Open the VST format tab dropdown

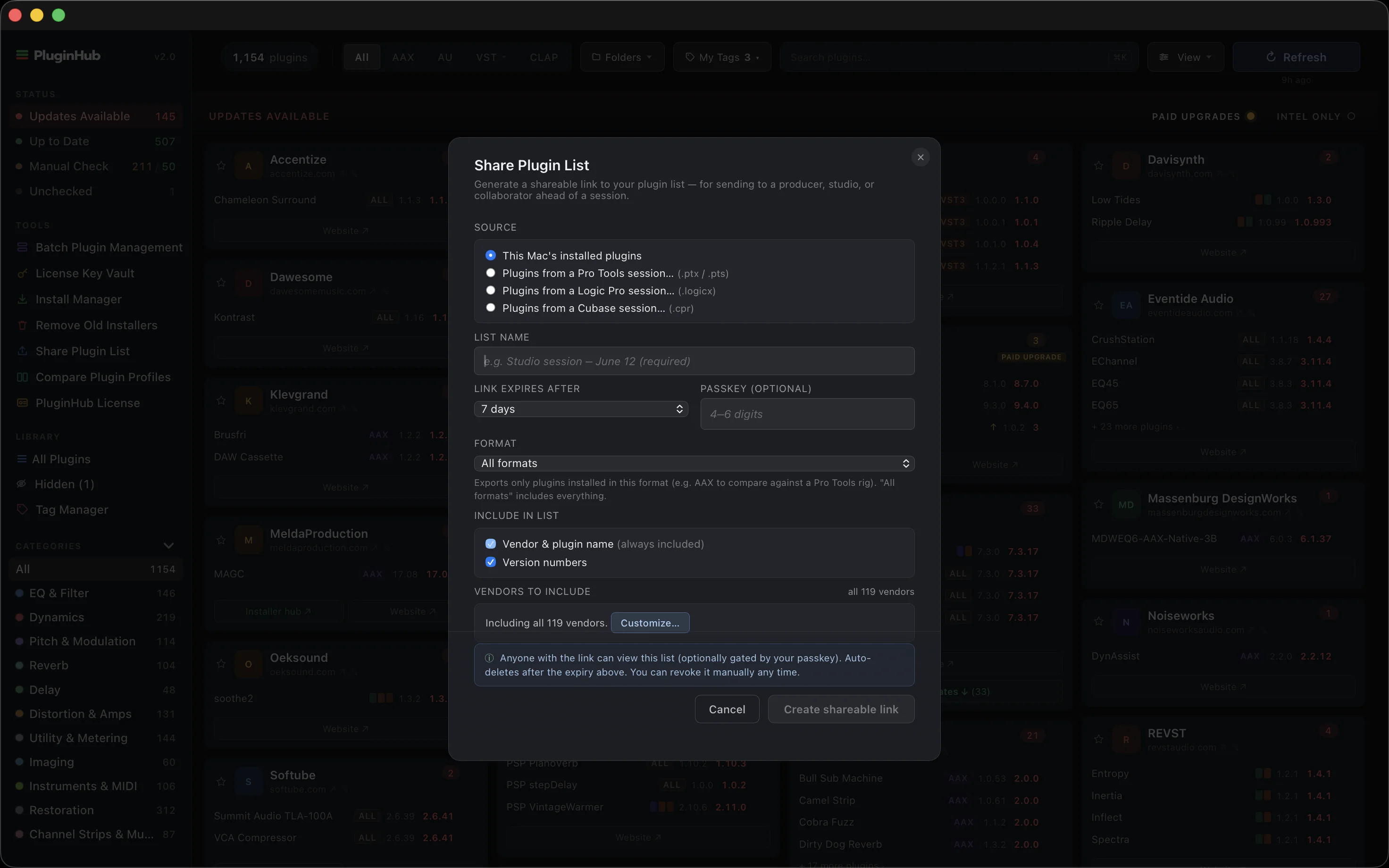[491, 58]
